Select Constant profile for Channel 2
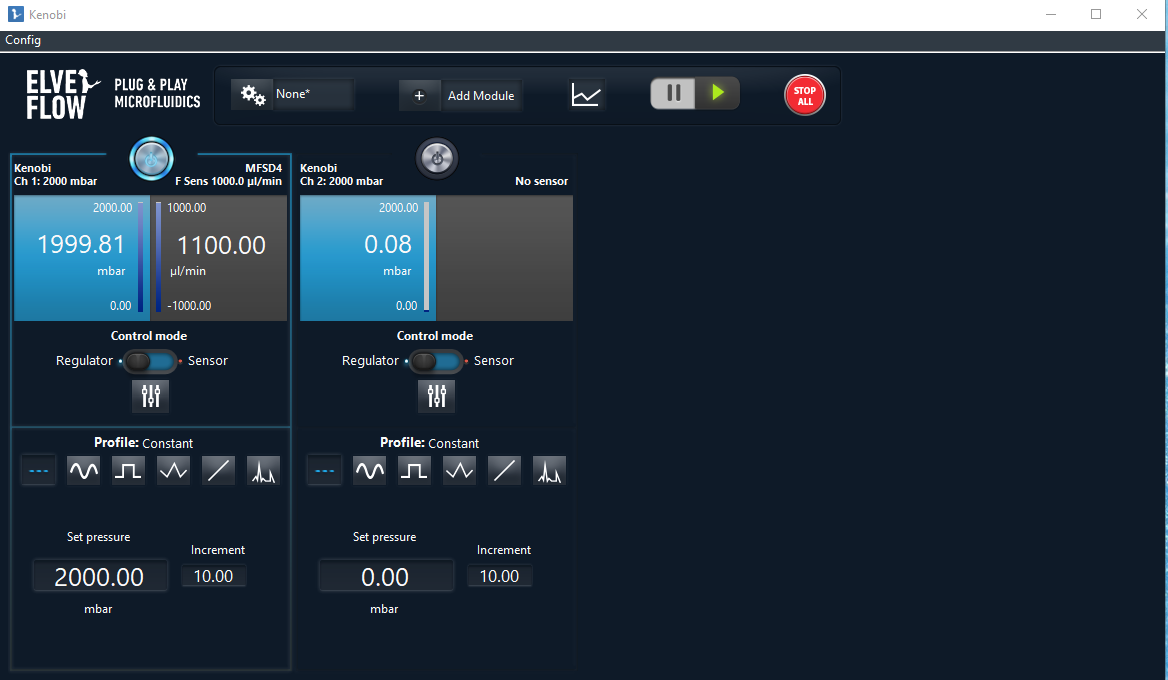Screen dimensions: 1168x680 [x=324, y=471]
